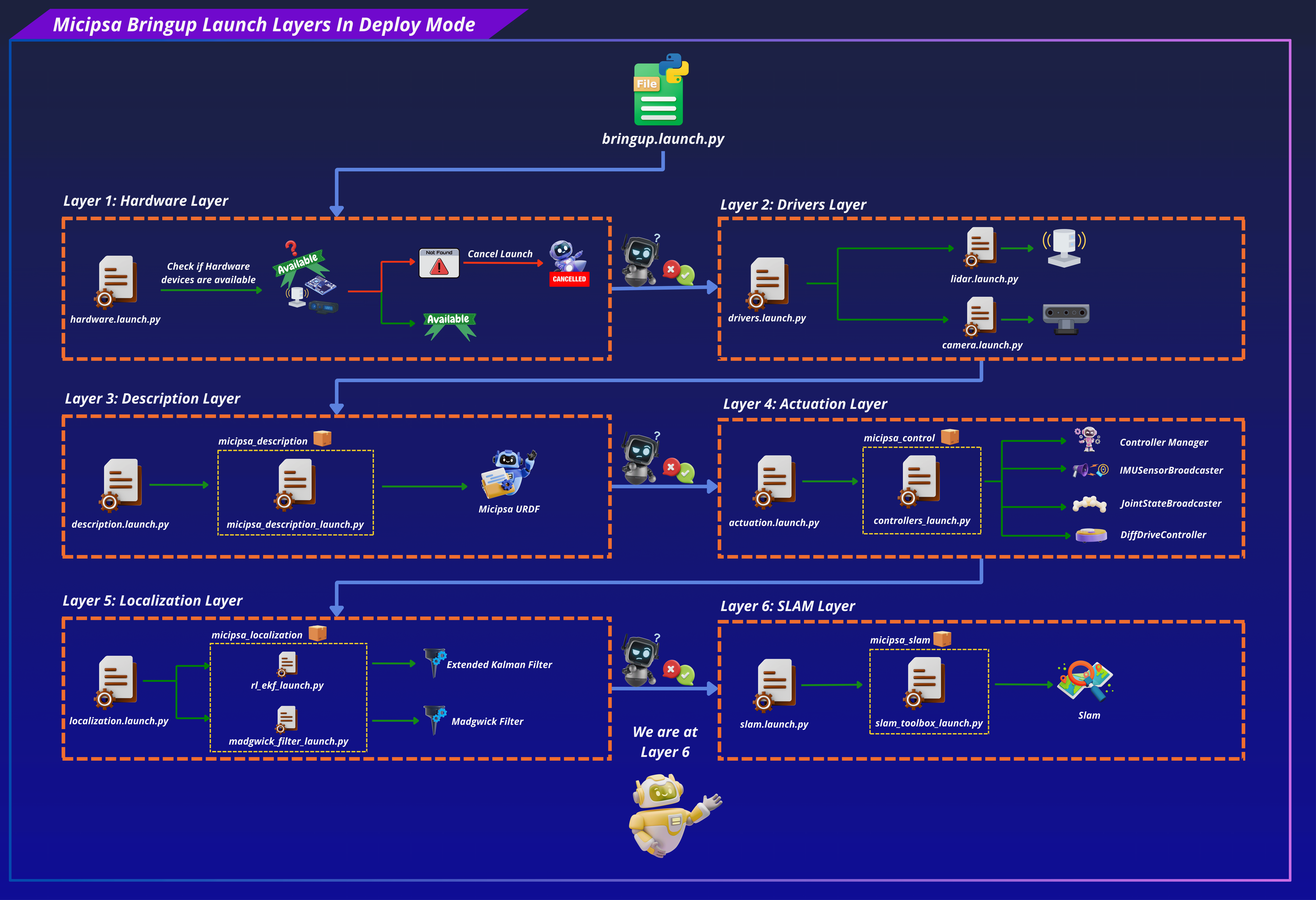Viewport: 1316px width, 900px height.
Task: Click the Micipsa URDF robot icon
Action: [508, 474]
